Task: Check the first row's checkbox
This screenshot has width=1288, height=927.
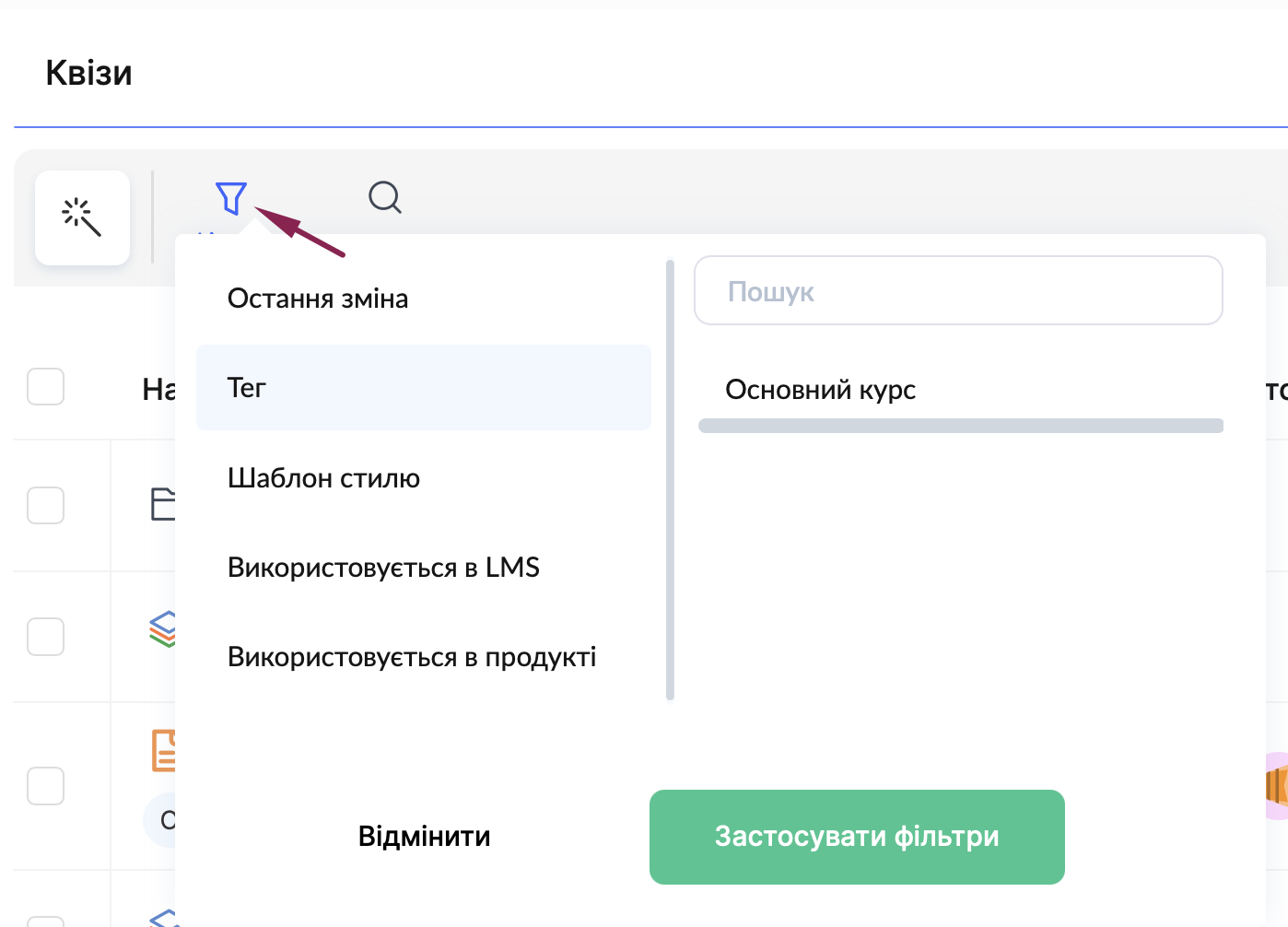Action: tap(45, 505)
